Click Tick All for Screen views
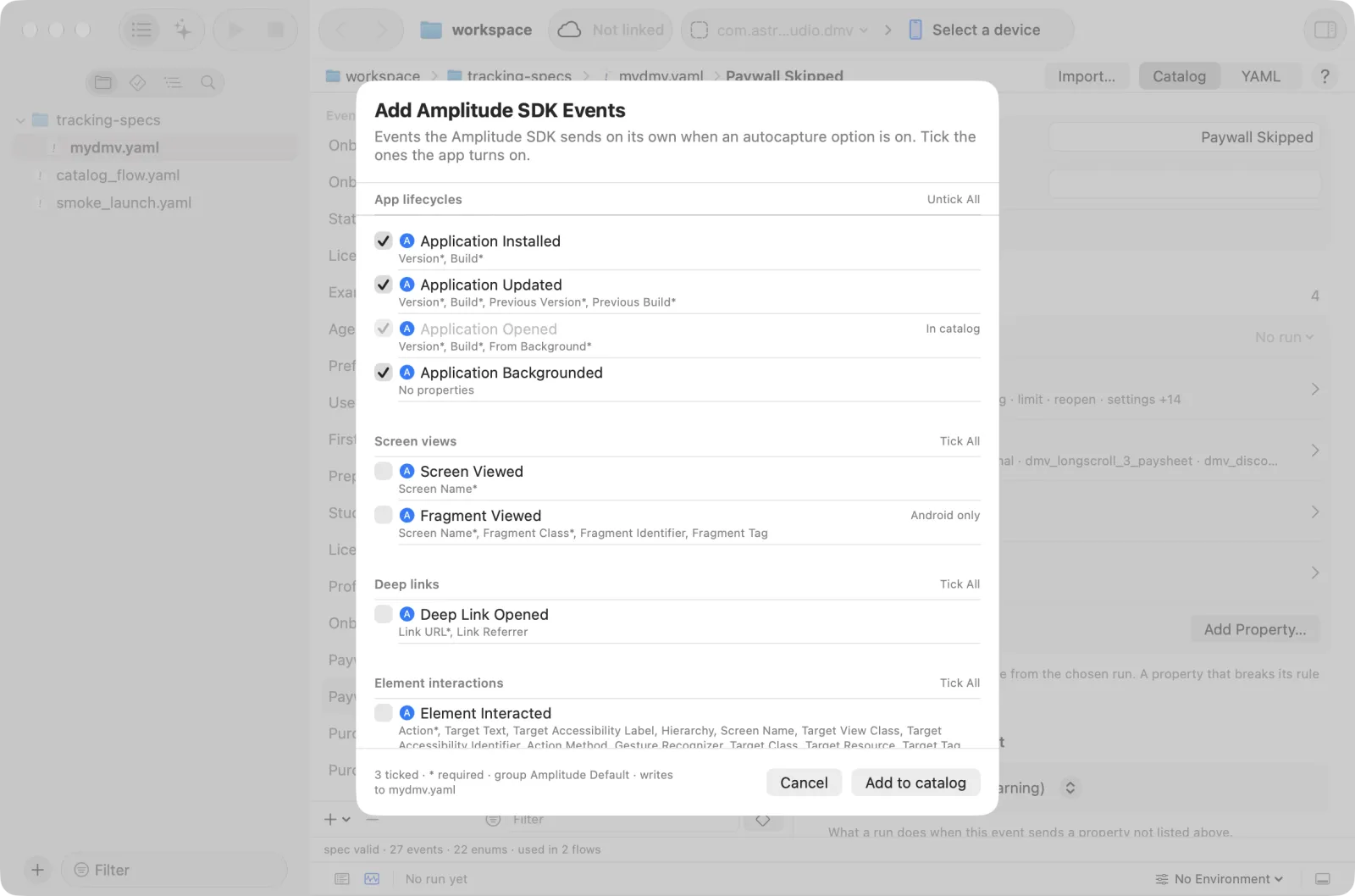The height and width of the screenshot is (896, 1355). tap(960, 441)
